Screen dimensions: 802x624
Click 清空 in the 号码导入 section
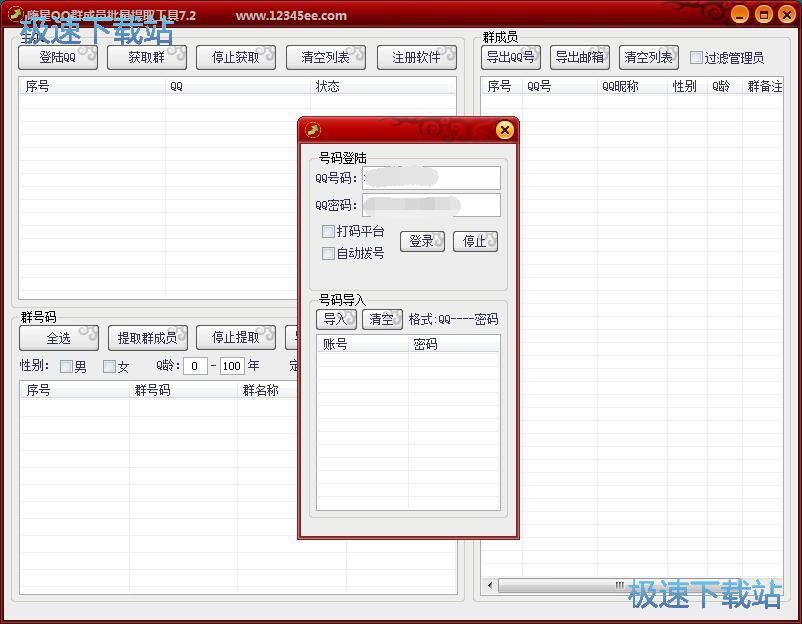click(x=382, y=319)
